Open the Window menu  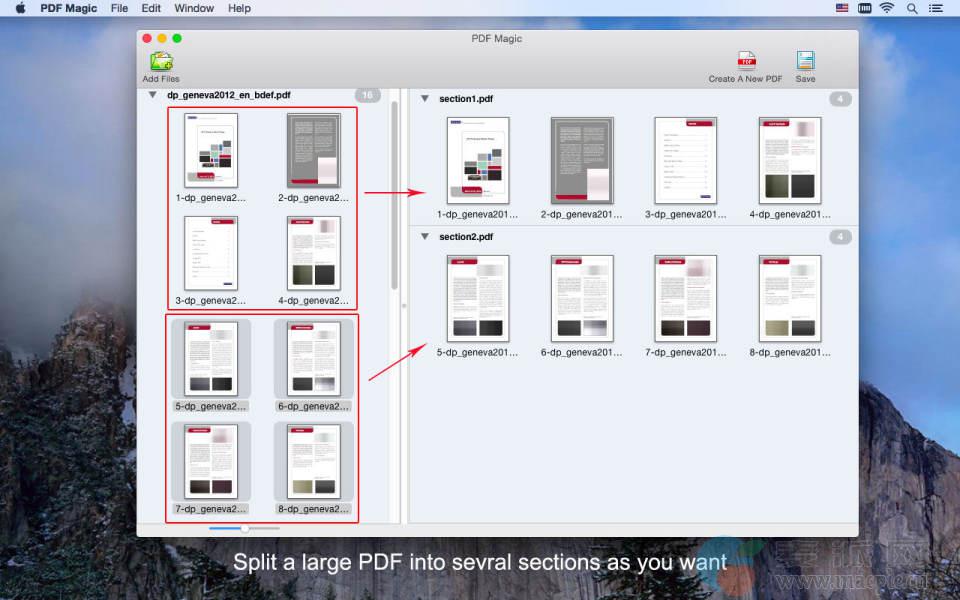point(194,8)
